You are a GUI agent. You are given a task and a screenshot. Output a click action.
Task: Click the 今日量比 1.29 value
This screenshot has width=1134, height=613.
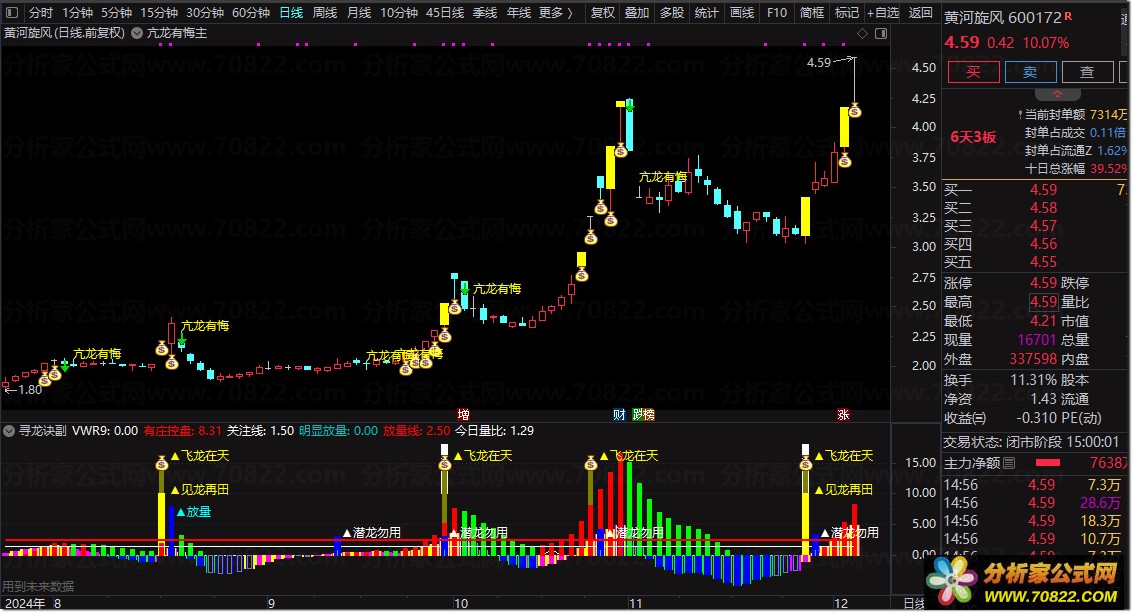click(x=494, y=431)
